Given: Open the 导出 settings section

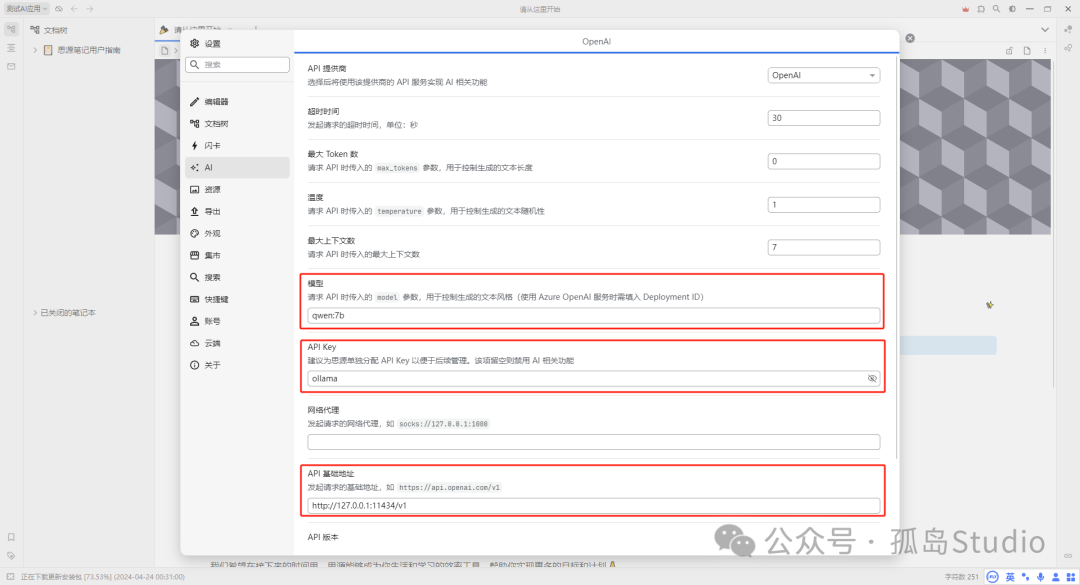Looking at the screenshot, I should tap(237, 212).
